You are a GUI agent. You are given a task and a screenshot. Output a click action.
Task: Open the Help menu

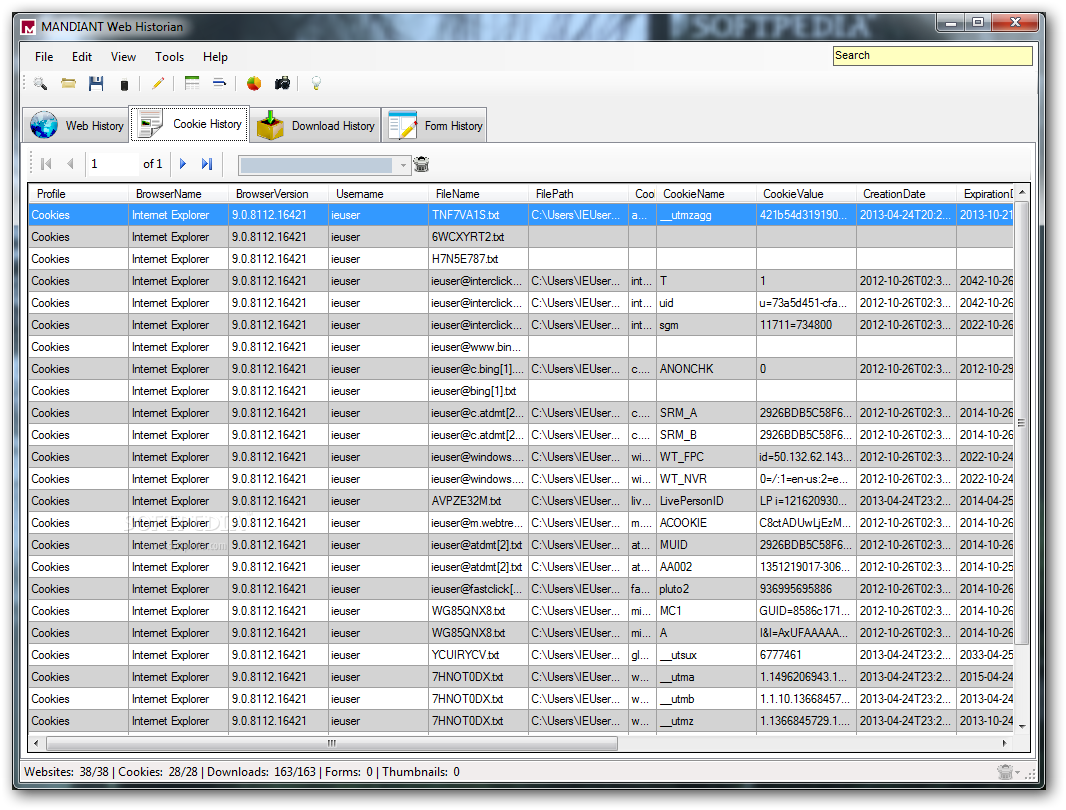tap(215, 57)
